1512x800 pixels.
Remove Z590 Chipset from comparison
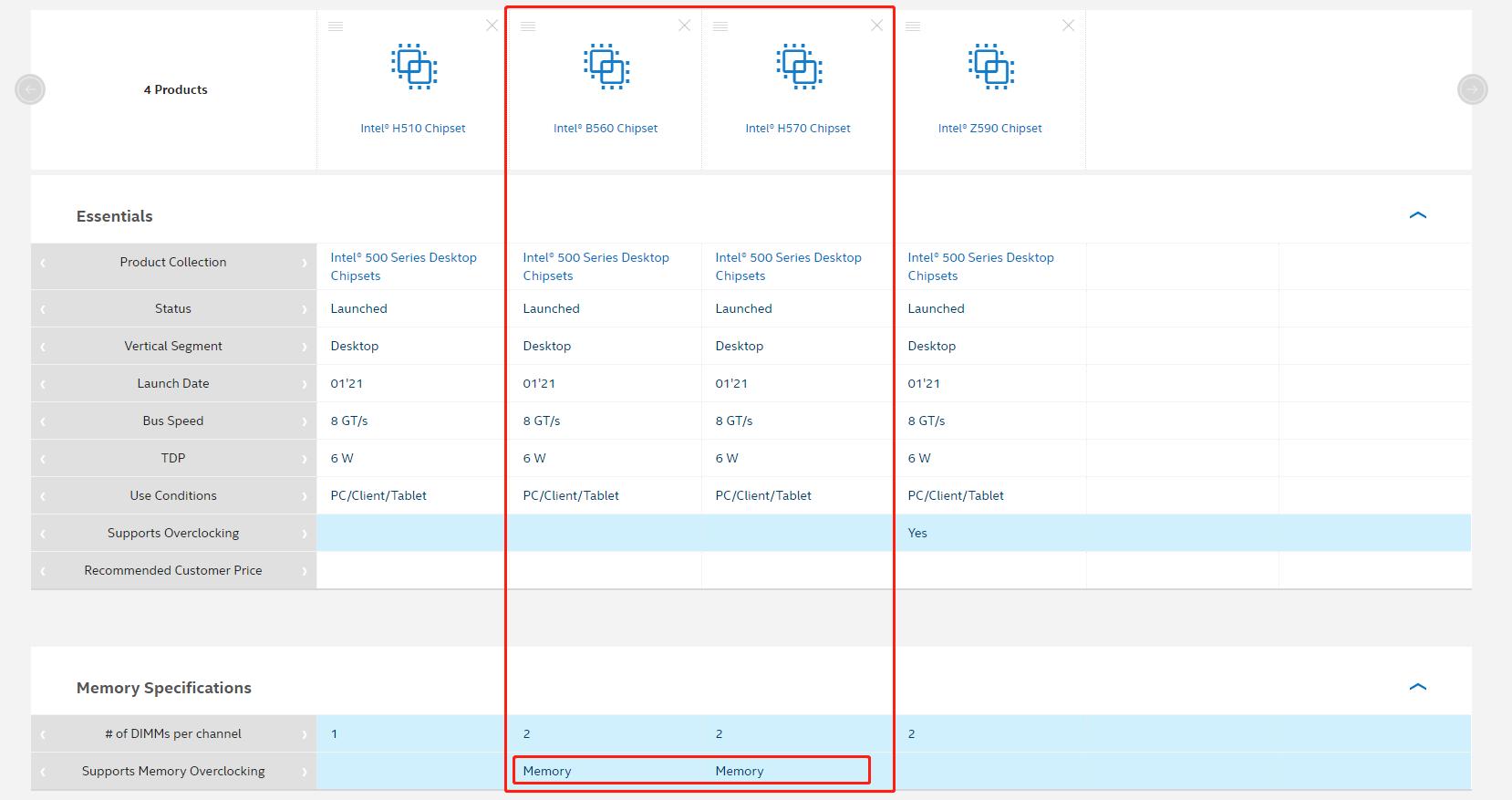1068,26
